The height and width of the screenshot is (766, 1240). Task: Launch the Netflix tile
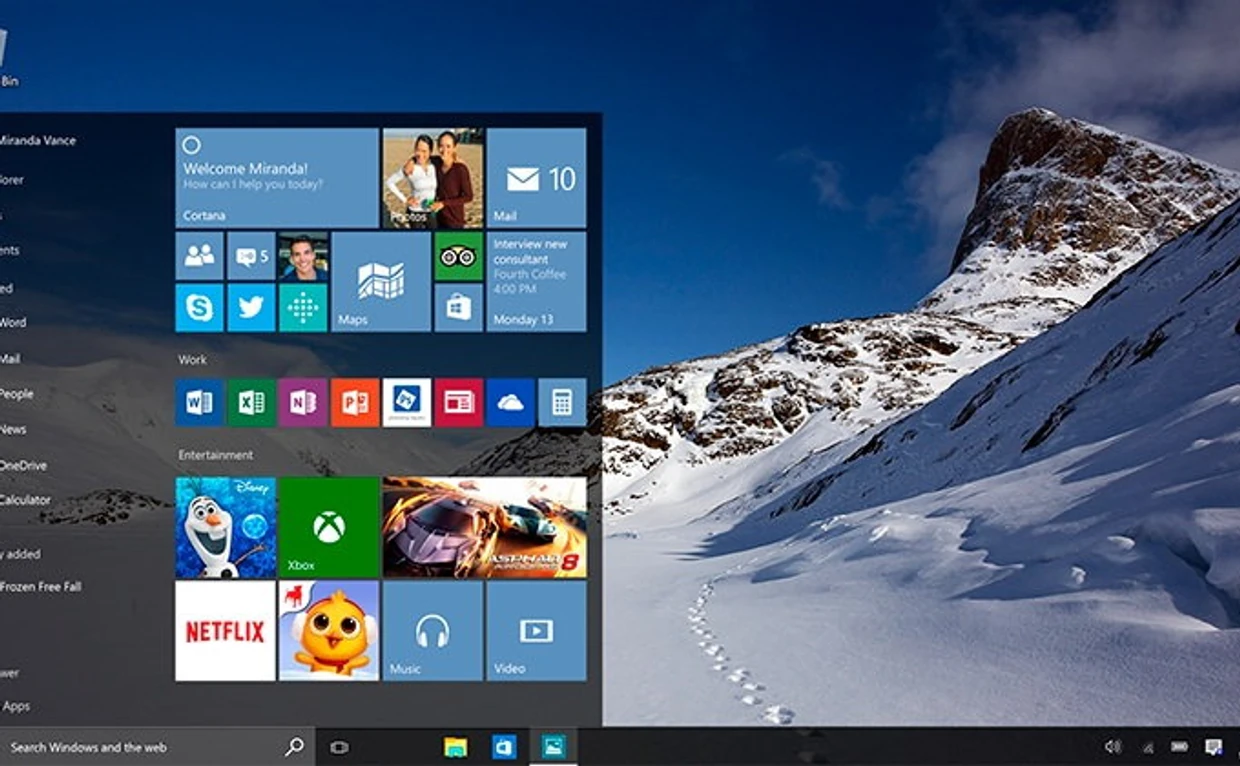(x=225, y=631)
